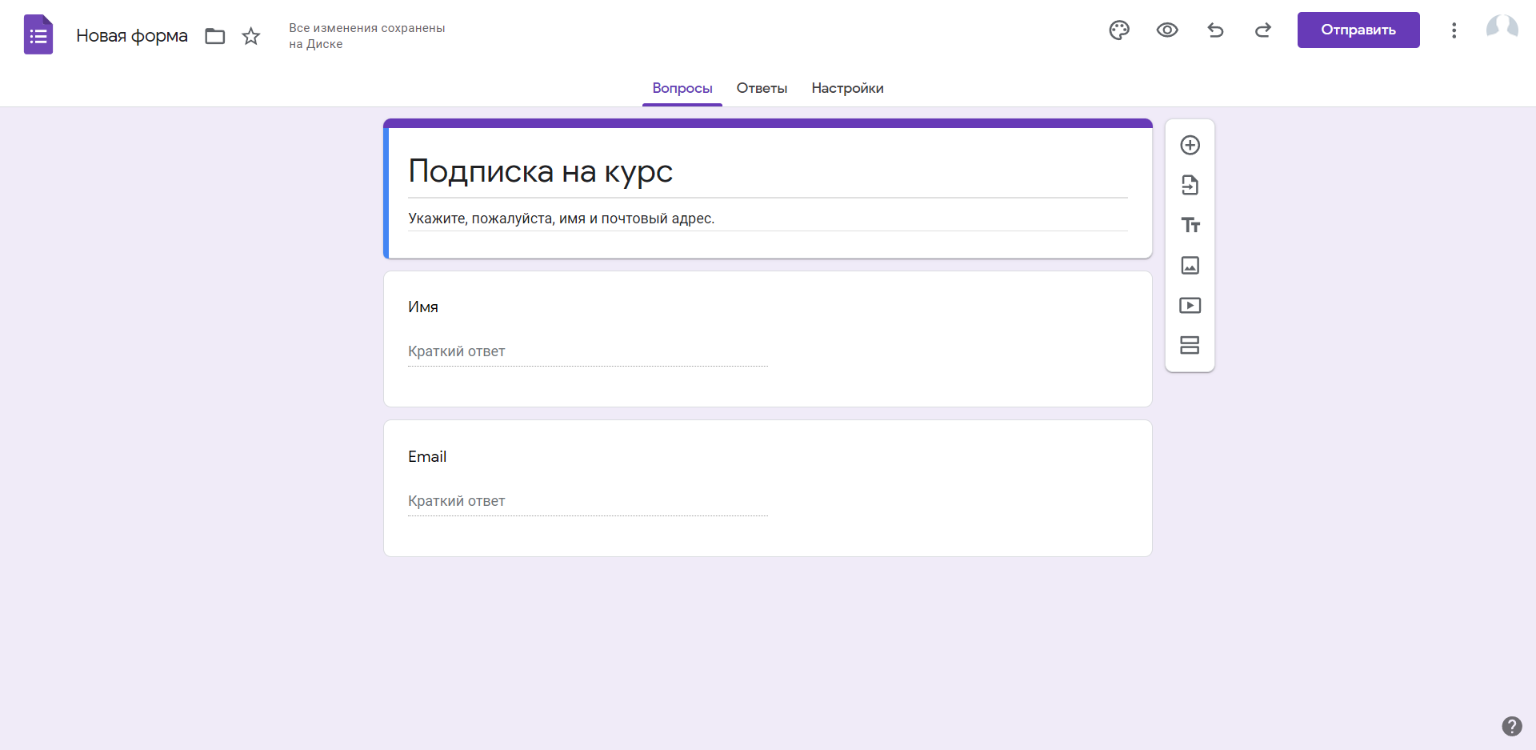Open the Настройки tab
The height and width of the screenshot is (750, 1536).
tap(847, 88)
